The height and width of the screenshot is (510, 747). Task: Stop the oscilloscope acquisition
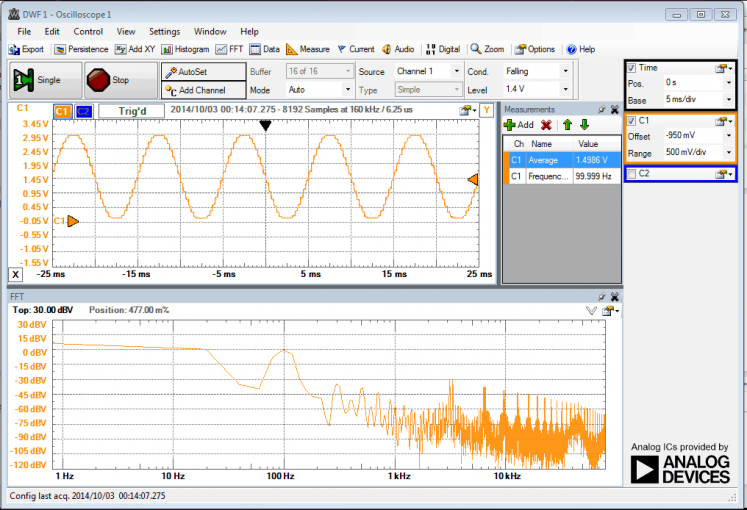pos(119,80)
